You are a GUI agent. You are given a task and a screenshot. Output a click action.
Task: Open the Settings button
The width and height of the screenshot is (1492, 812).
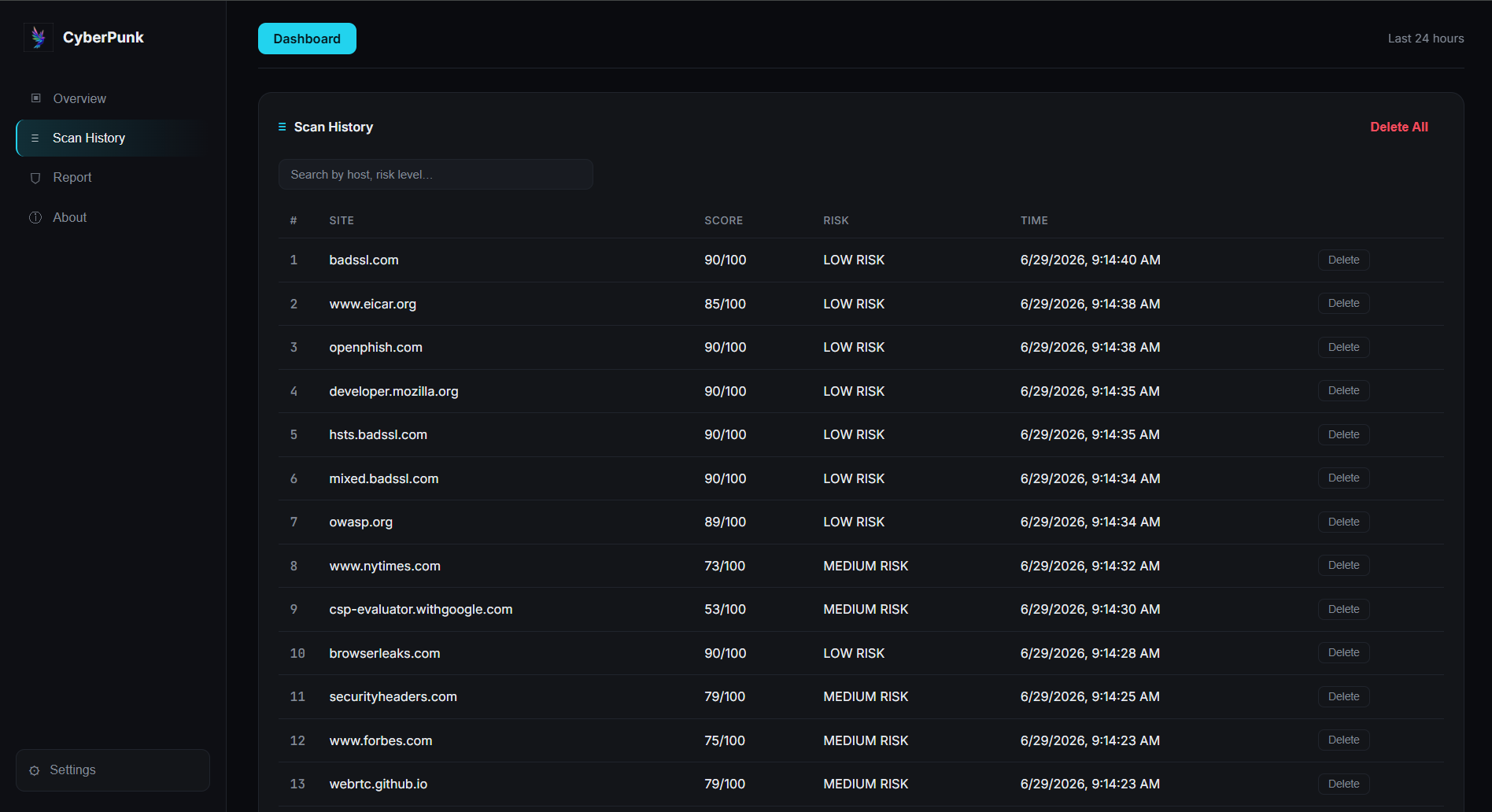tap(113, 770)
